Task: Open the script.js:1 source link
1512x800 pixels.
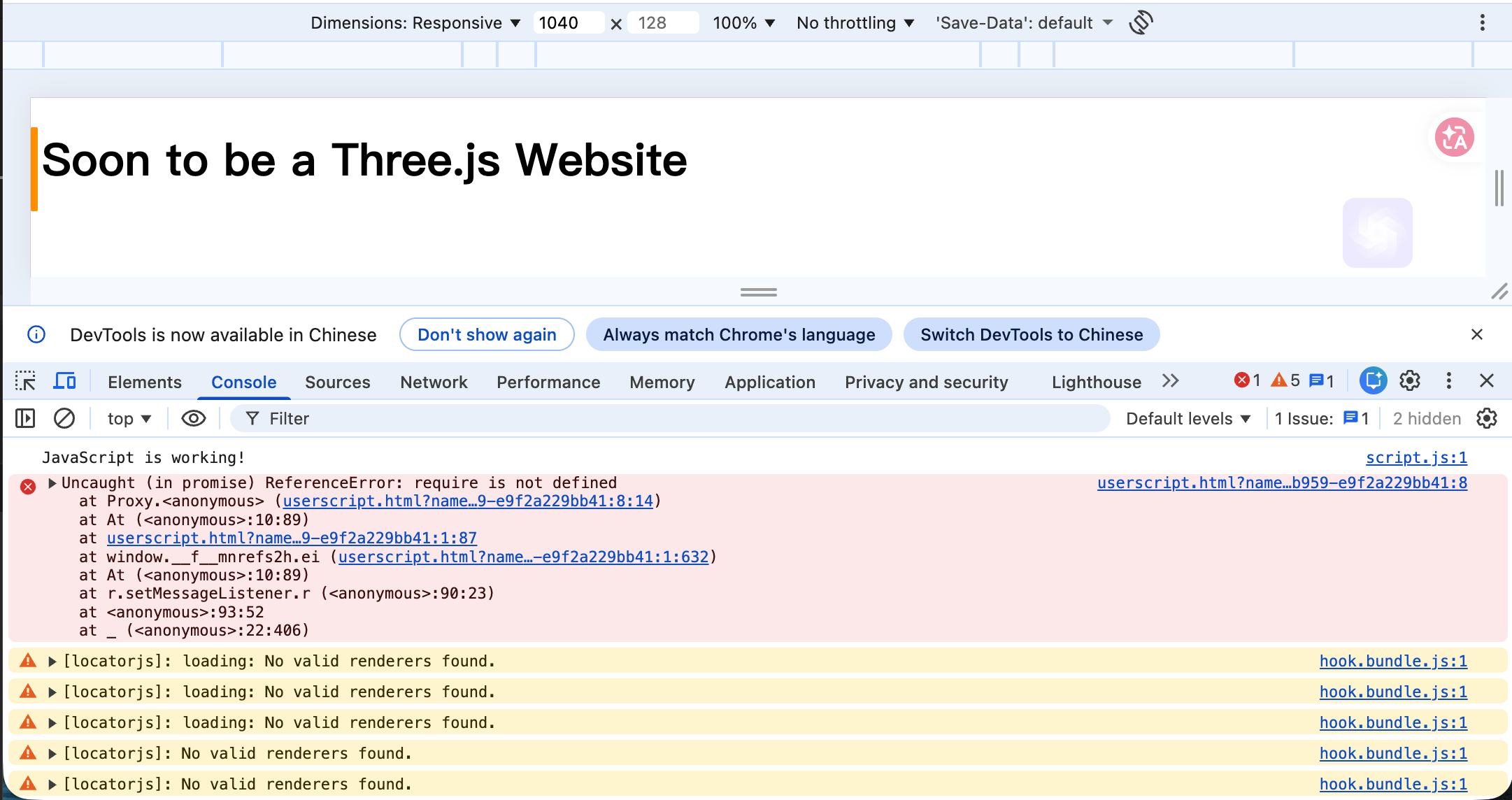Action: pyautogui.click(x=1416, y=457)
